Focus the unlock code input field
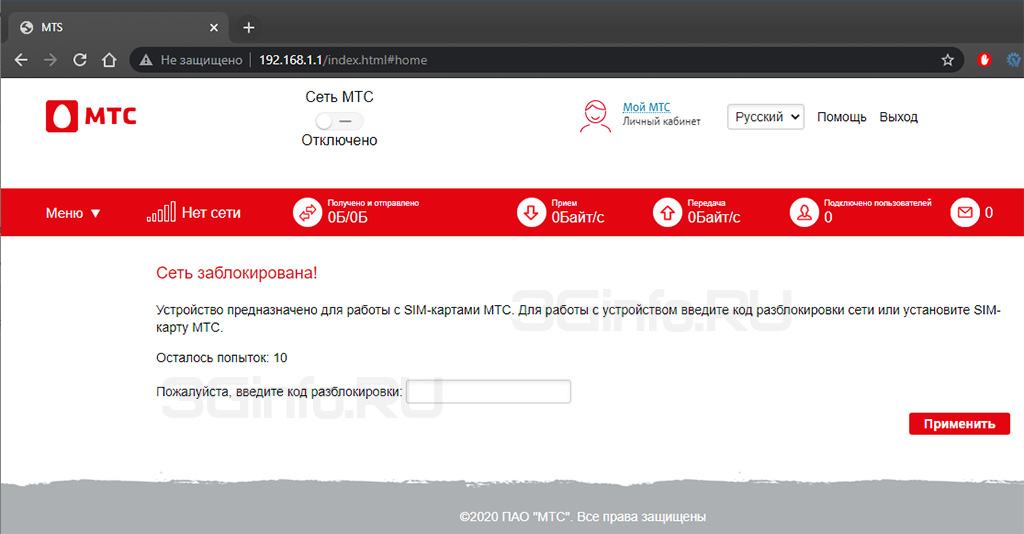Image resolution: width=1024 pixels, height=534 pixels. point(488,392)
